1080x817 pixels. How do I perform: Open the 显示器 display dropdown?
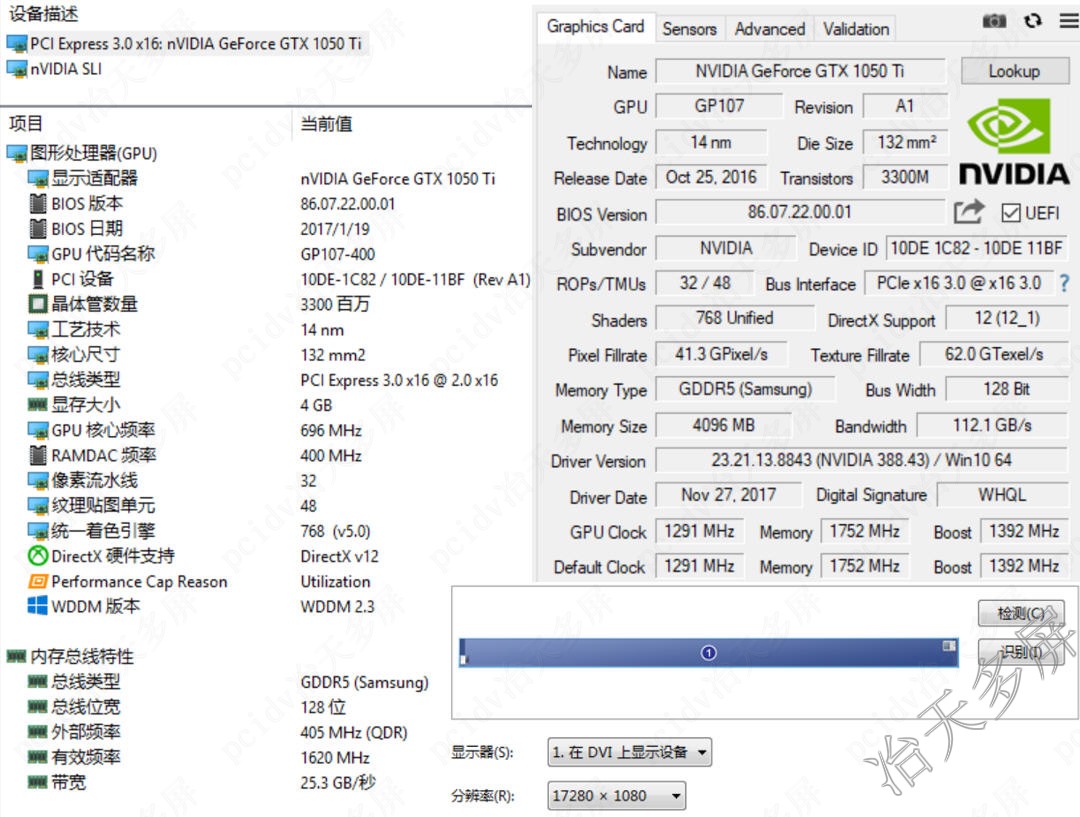(x=630, y=752)
